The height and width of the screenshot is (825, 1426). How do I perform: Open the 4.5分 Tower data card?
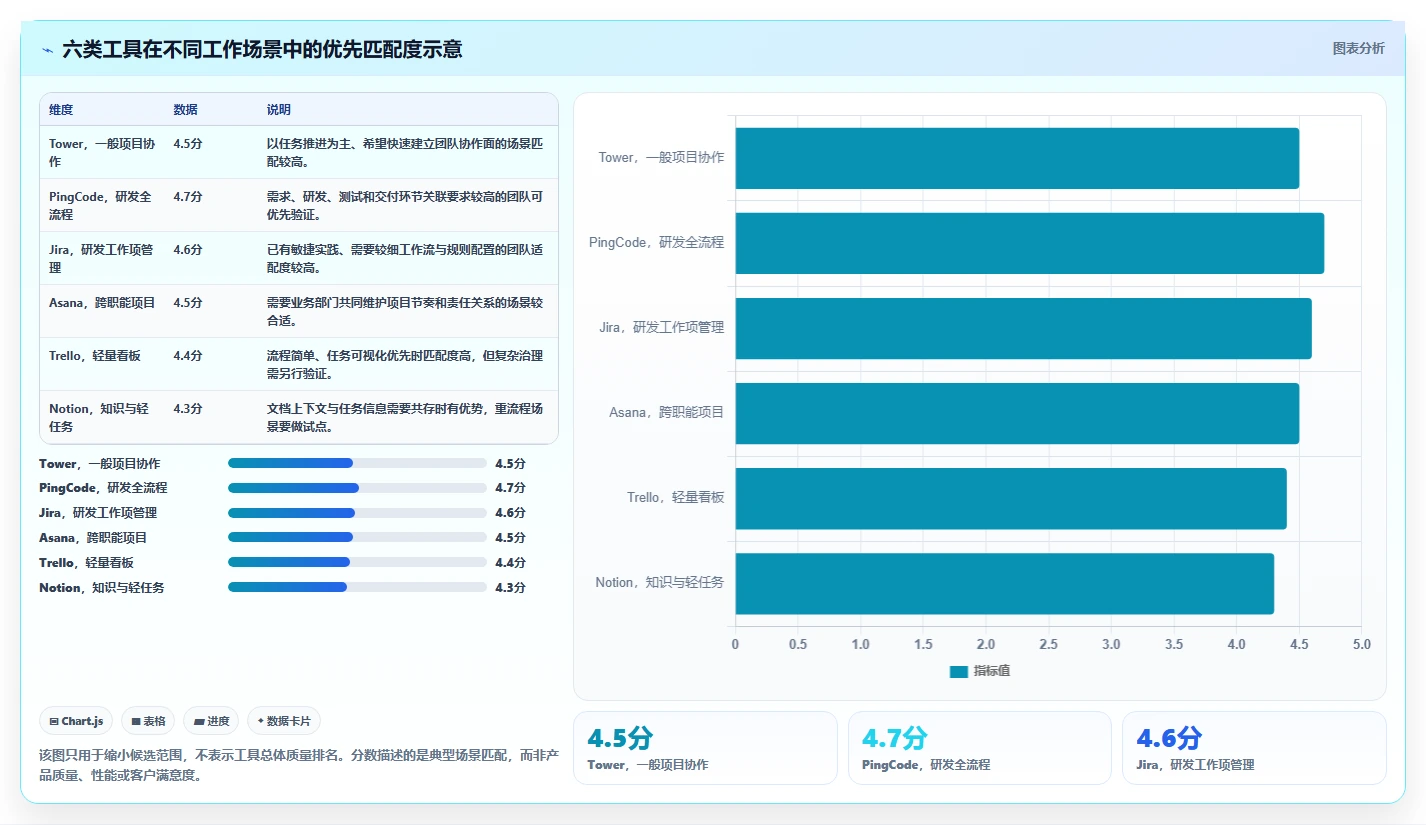pyautogui.click(x=705, y=748)
